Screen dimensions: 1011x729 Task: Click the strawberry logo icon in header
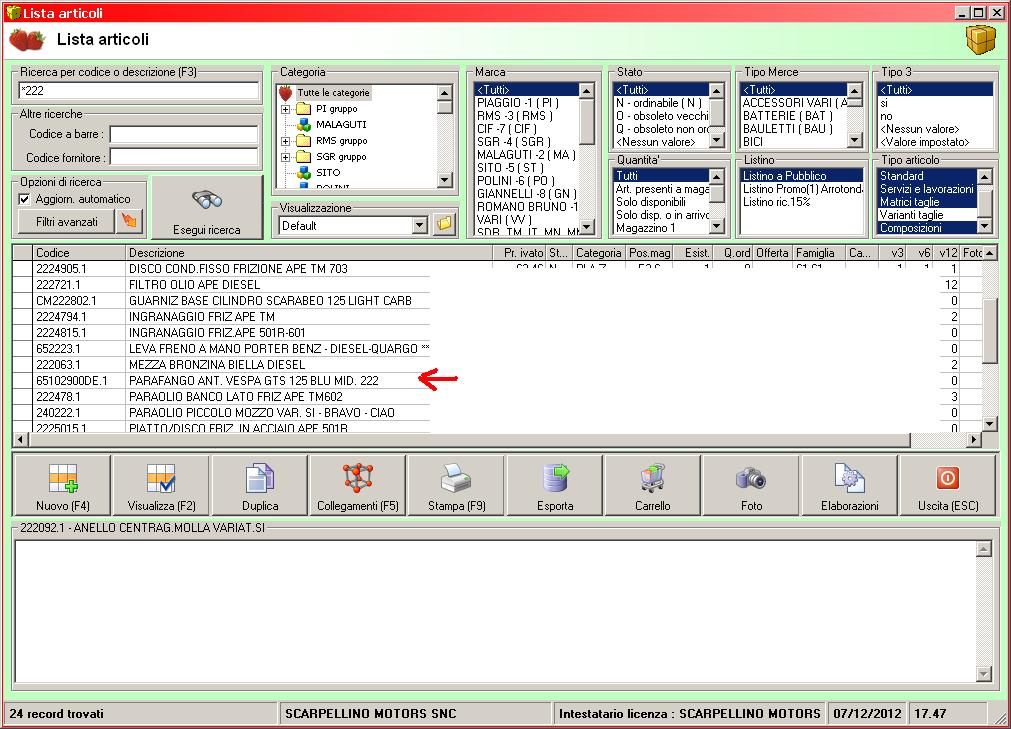pos(27,40)
